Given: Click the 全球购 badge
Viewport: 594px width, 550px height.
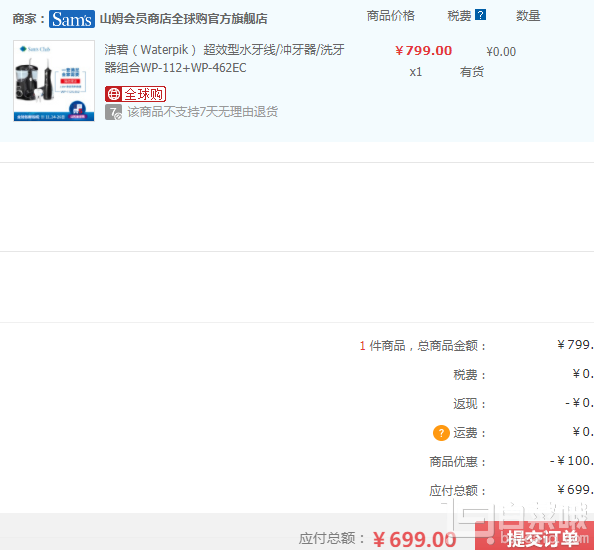Looking at the screenshot, I should (x=136, y=94).
